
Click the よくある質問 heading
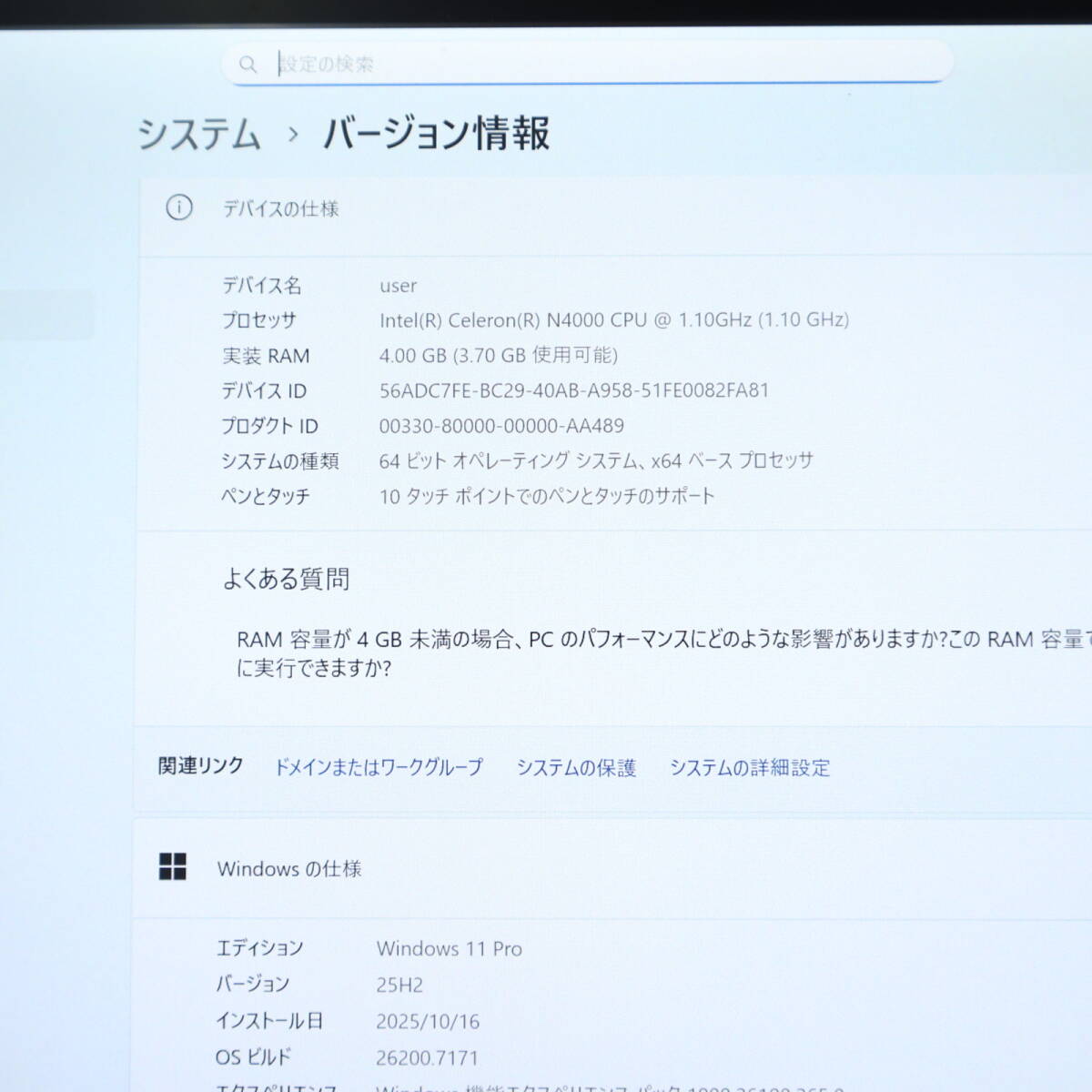point(287,580)
